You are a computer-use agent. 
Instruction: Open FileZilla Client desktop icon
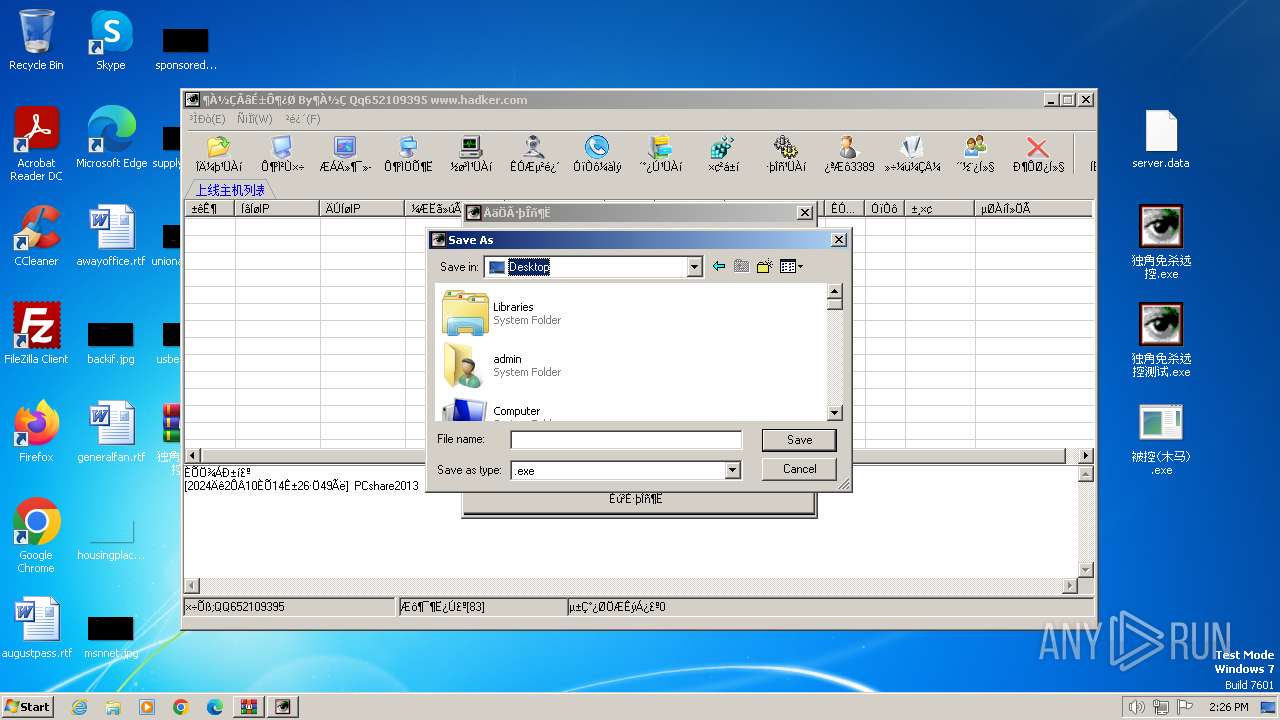pos(36,334)
